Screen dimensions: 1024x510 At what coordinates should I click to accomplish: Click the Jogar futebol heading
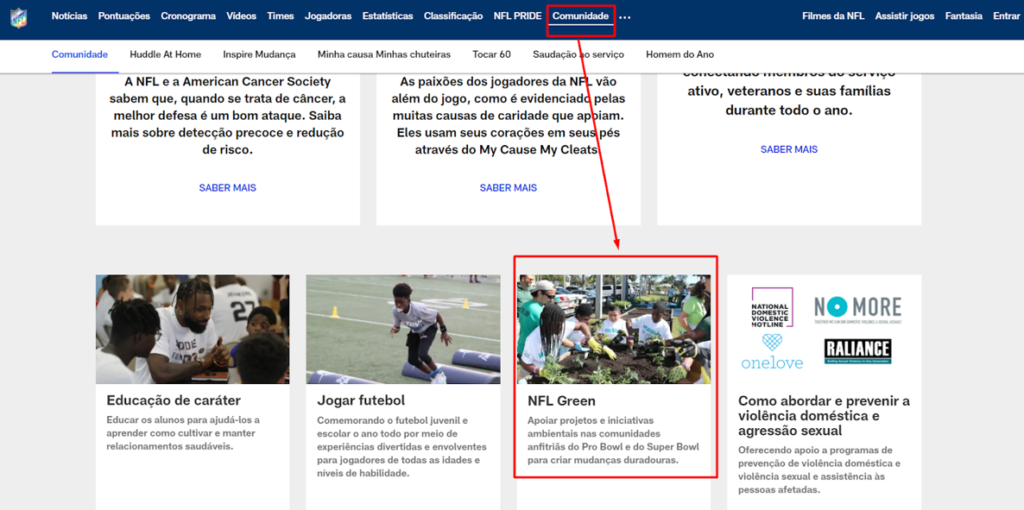361,400
